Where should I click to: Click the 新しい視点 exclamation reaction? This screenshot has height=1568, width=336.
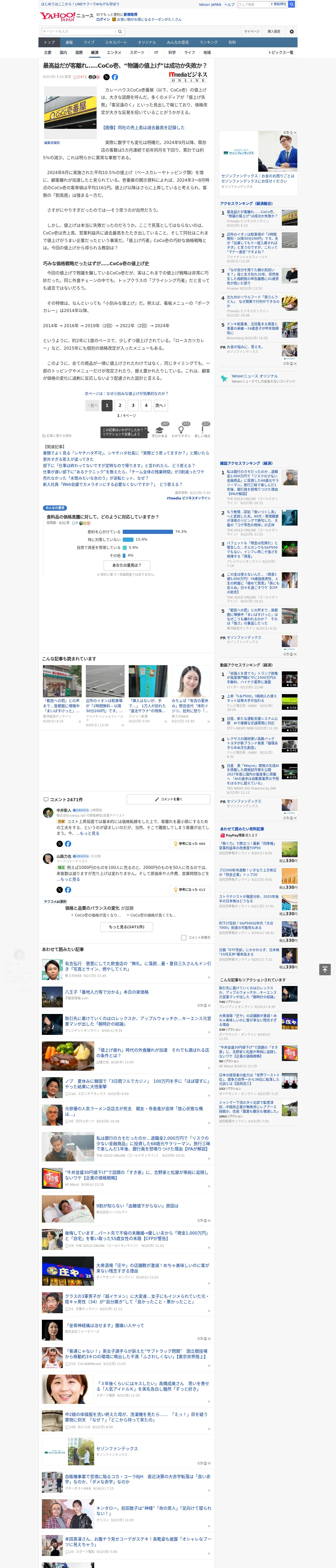(203, 431)
